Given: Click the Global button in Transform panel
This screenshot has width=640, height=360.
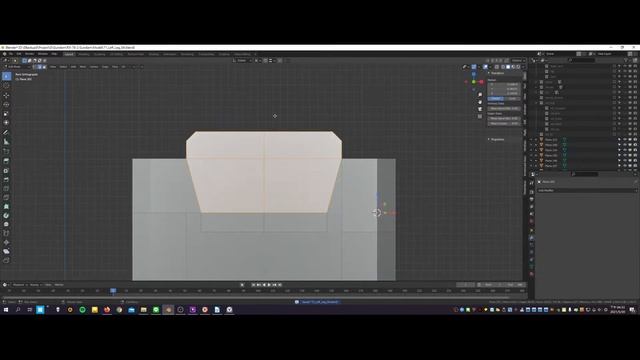Looking at the screenshot, I should [x=496, y=99].
